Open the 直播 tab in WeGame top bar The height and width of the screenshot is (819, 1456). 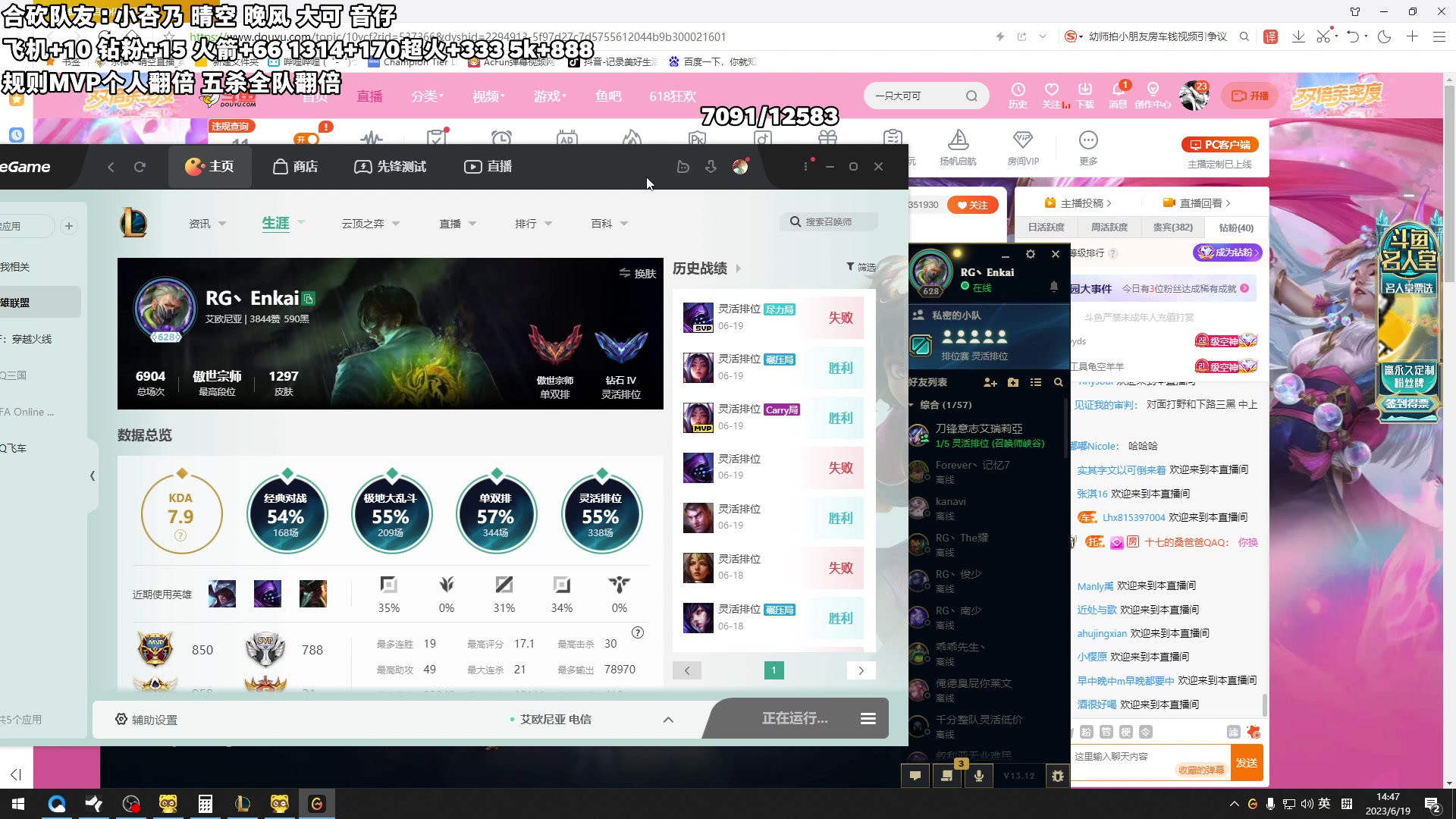coord(488,166)
